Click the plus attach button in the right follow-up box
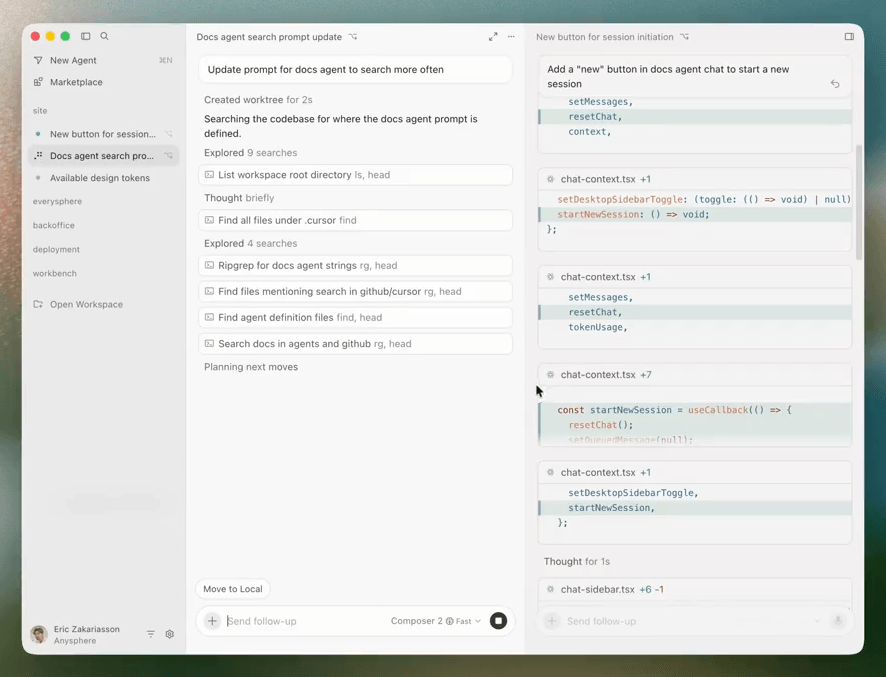The height and width of the screenshot is (677, 886). tap(552, 621)
